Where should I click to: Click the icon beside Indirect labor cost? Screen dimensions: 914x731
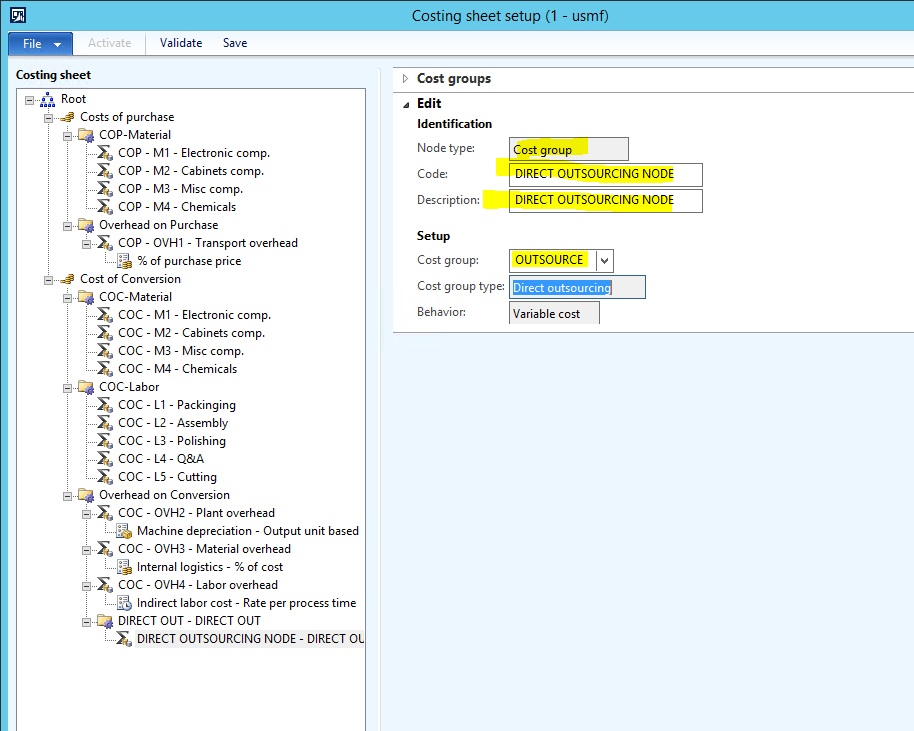[x=124, y=603]
